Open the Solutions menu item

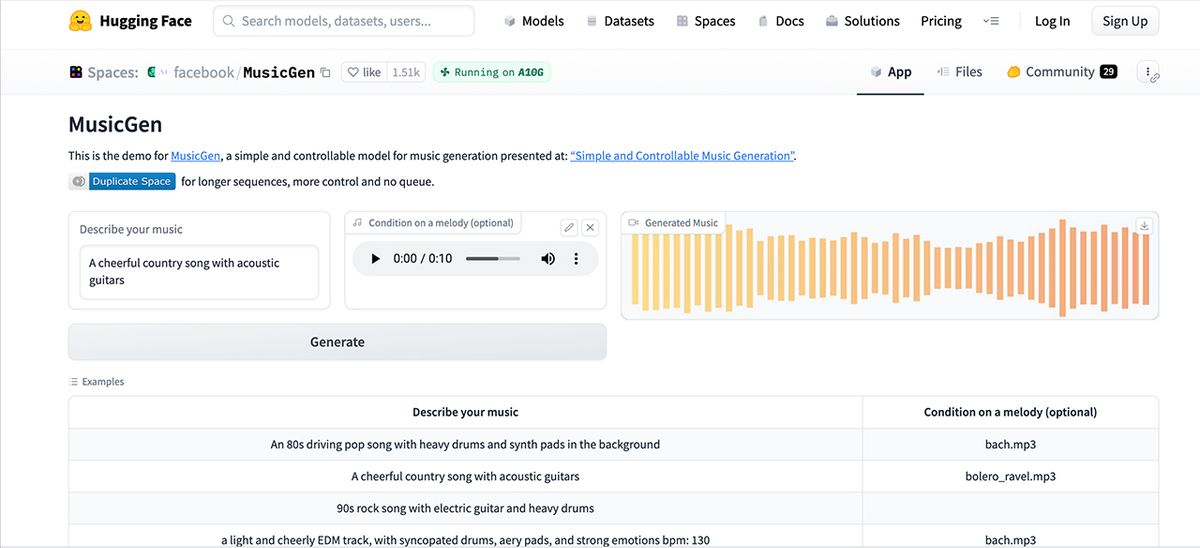(x=862, y=21)
